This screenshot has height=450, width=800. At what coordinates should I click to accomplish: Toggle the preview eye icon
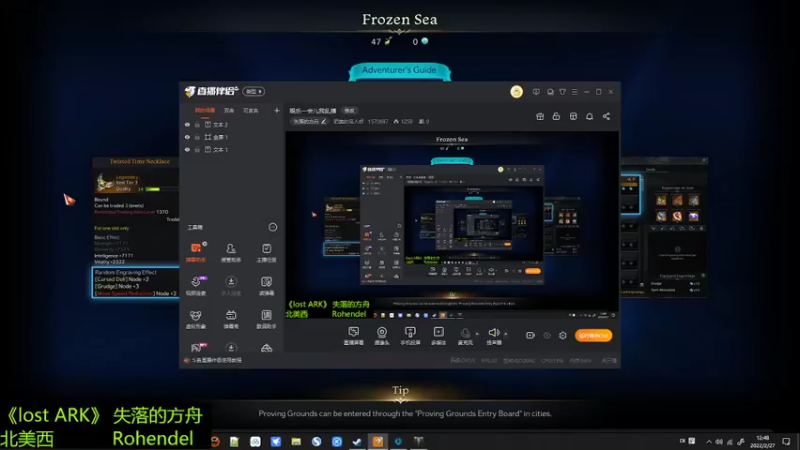point(547,335)
